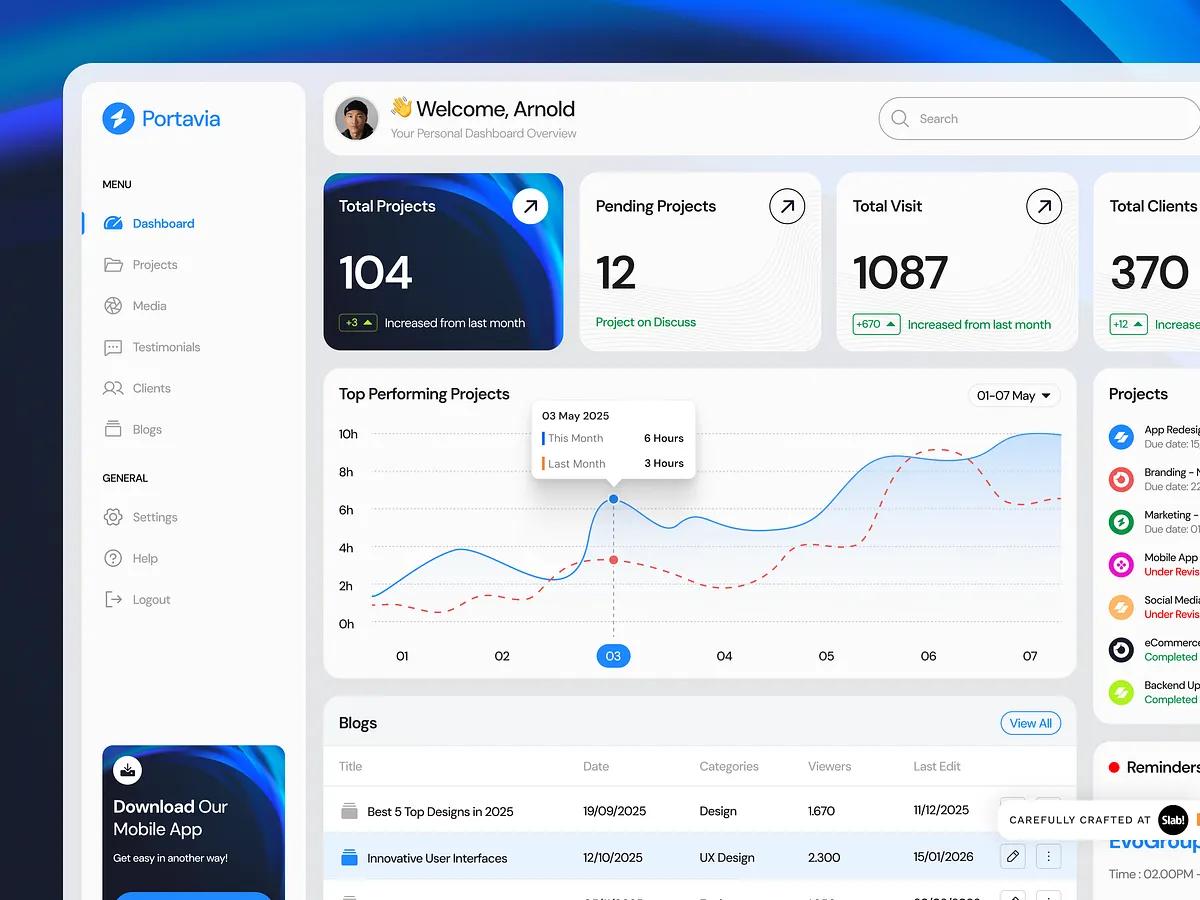Click icon beside Best 5 Top Designs
The width and height of the screenshot is (1200, 900).
(x=349, y=811)
